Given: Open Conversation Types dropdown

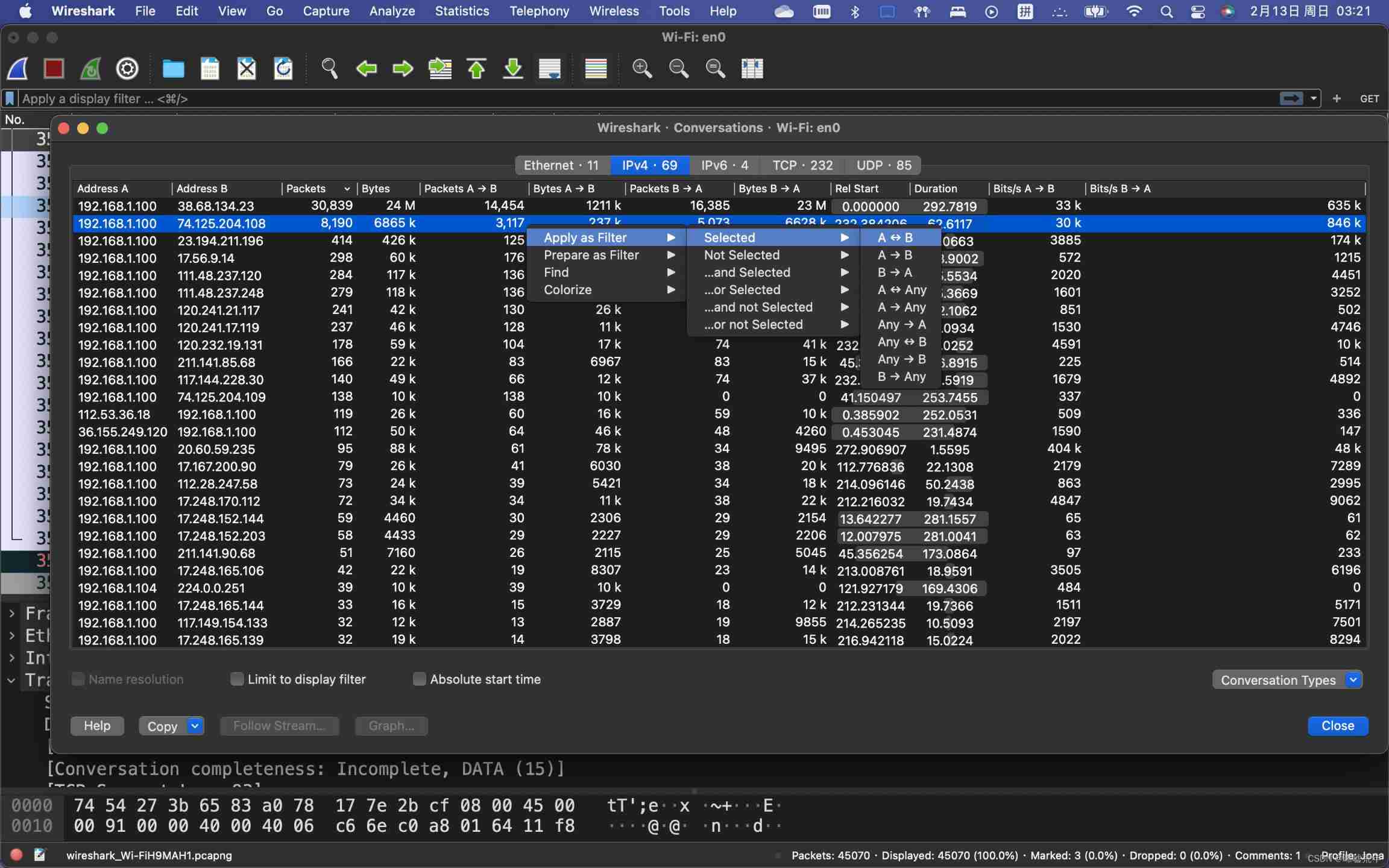Looking at the screenshot, I should [x=1287, y=680].
